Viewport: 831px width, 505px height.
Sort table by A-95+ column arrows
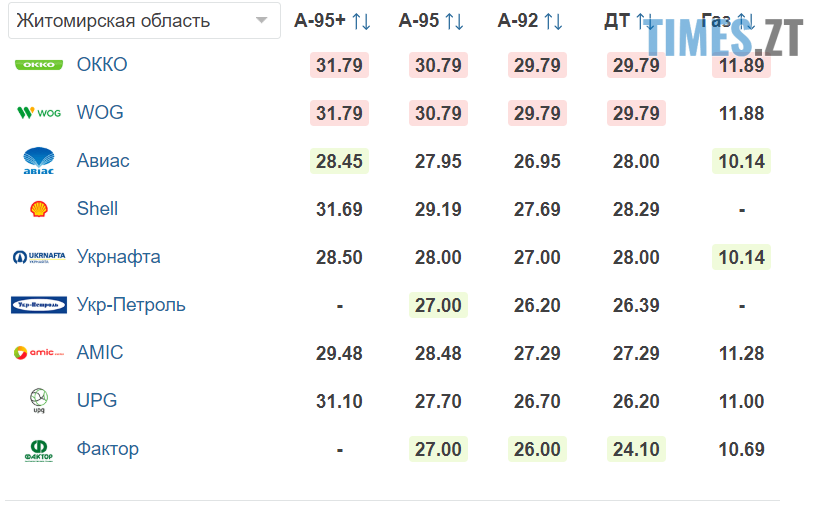point(361,21)
